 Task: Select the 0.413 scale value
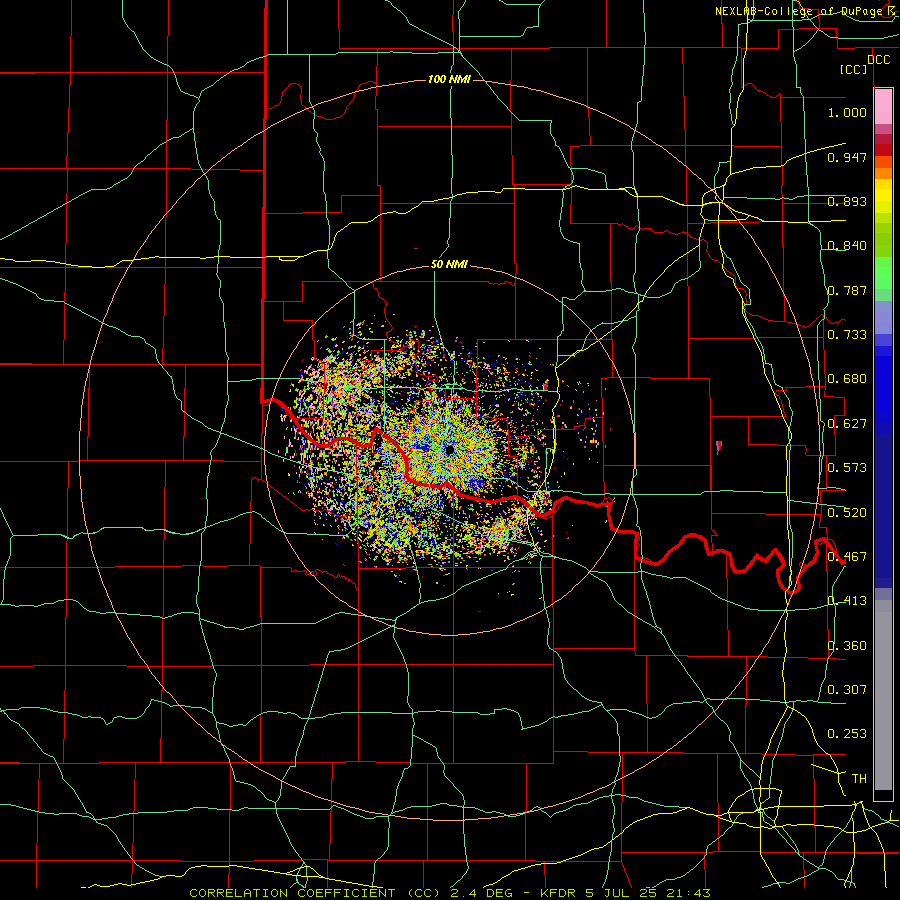847,601
